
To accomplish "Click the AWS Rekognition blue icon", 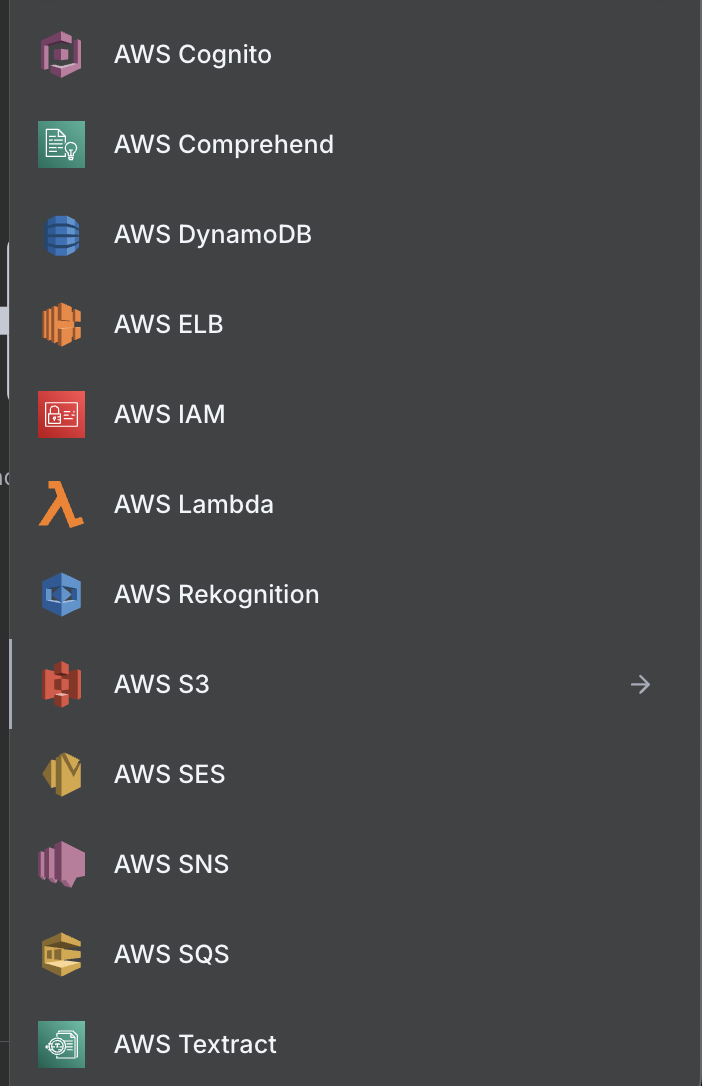I will 62,594.
